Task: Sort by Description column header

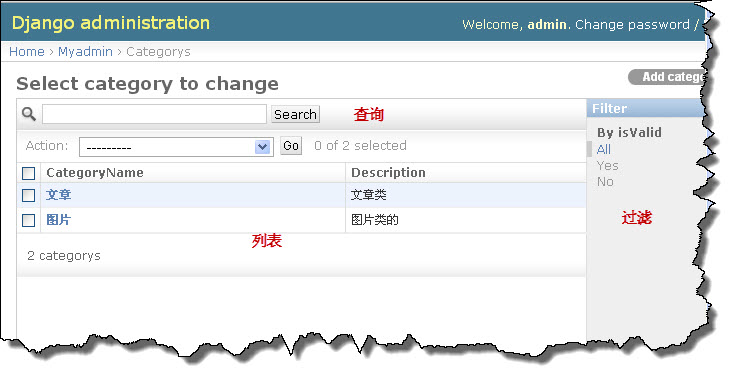Action: tap(388, 173)
